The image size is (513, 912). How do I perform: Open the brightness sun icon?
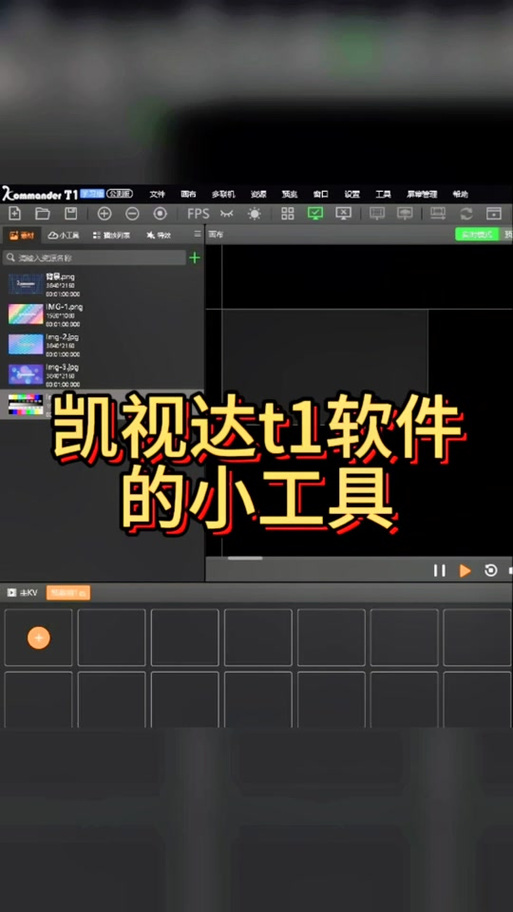coord(254,213)
